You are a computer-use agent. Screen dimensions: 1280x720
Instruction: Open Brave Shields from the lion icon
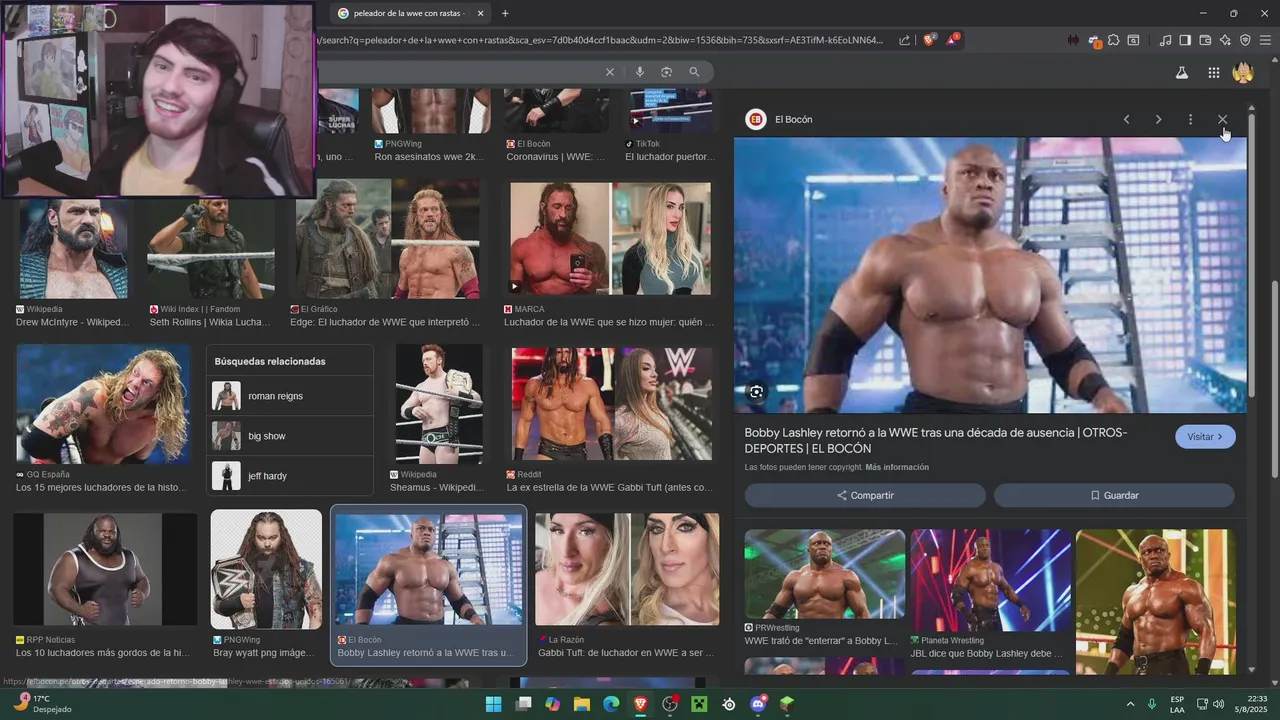(930, 40)
